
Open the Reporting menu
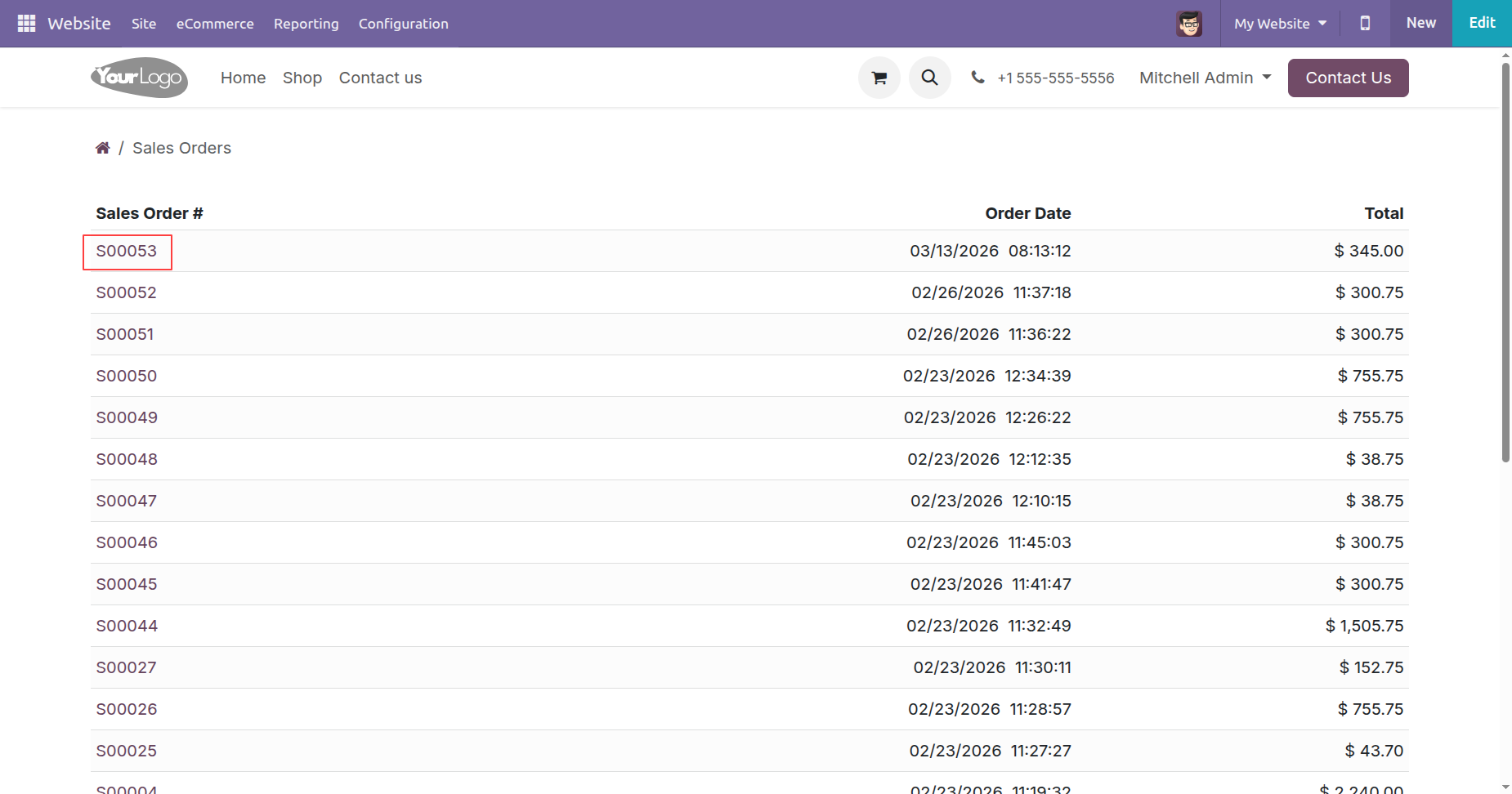point(306,24)
